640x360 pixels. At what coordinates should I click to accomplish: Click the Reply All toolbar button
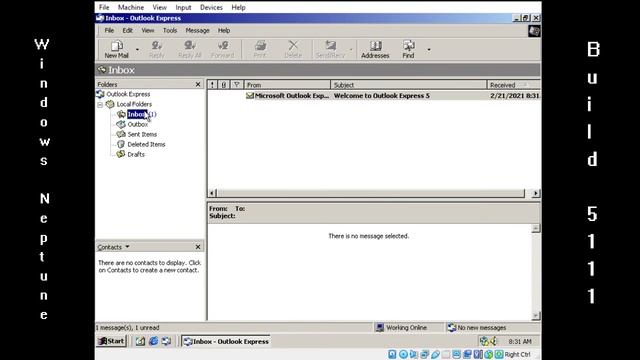[189, 49]
